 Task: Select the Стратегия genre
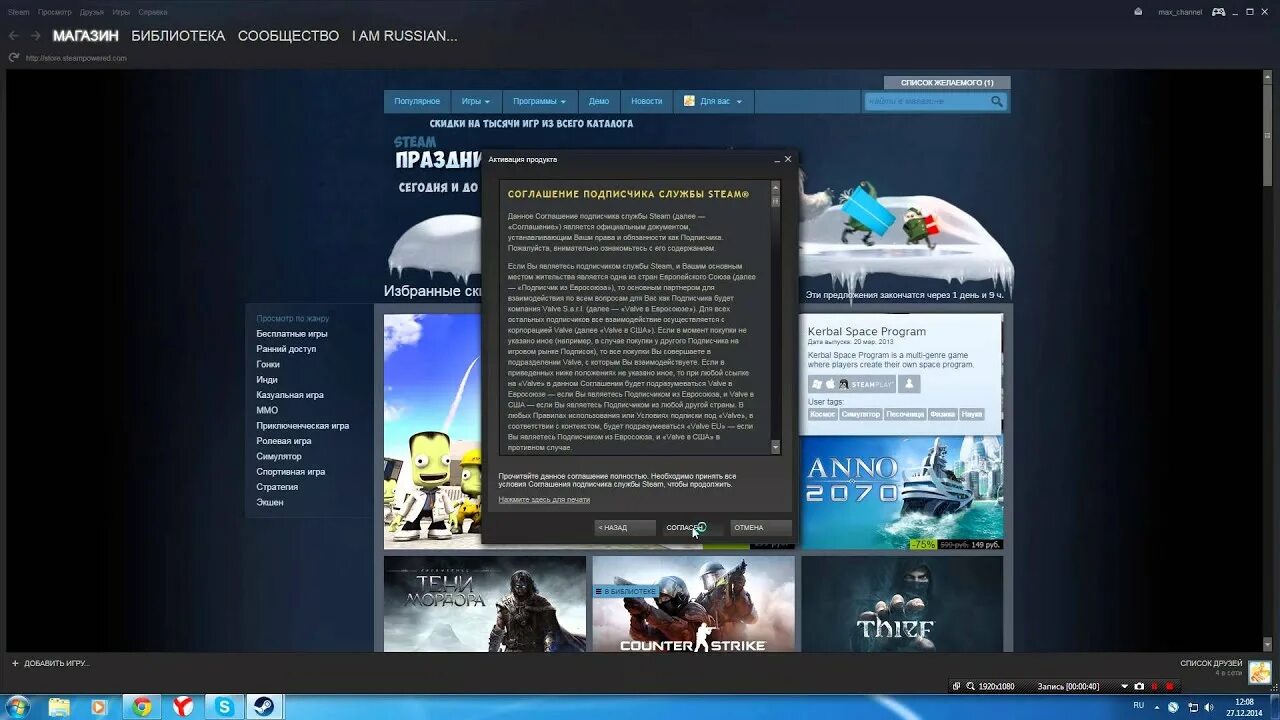(x=277, y=487)
